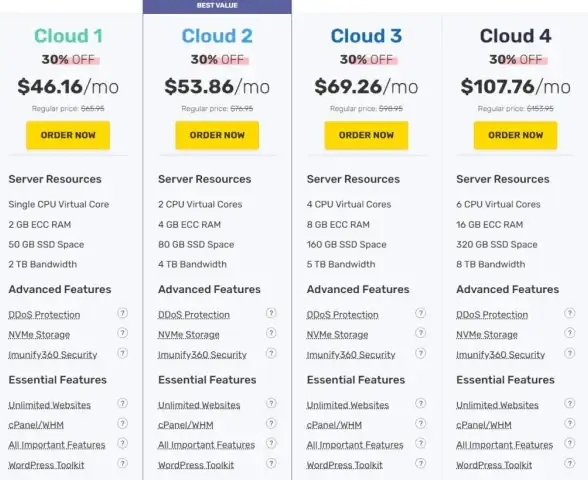This screenshot has width=588, height=480.
Task: Order the Cloud 2 best value plan
Action: click(x=217, y=135)
